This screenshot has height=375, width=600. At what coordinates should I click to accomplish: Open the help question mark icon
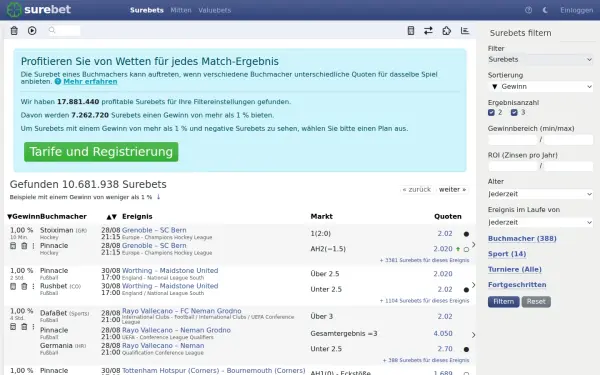tap(528, 10)
